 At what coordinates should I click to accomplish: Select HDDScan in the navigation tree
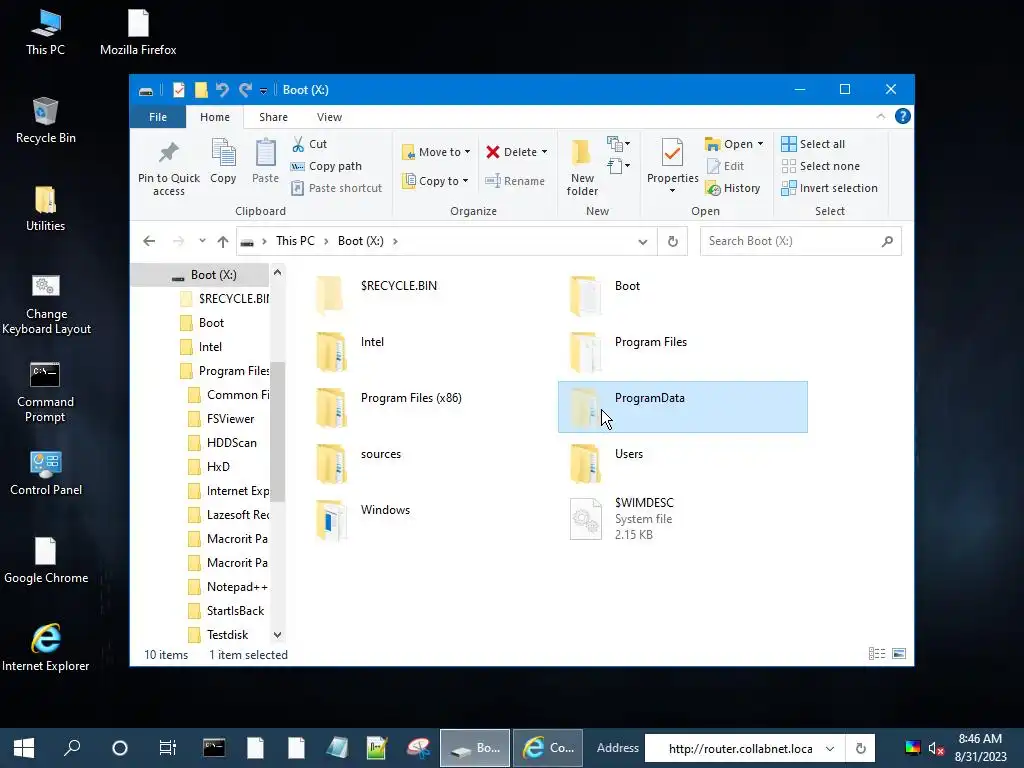[231, 443]
